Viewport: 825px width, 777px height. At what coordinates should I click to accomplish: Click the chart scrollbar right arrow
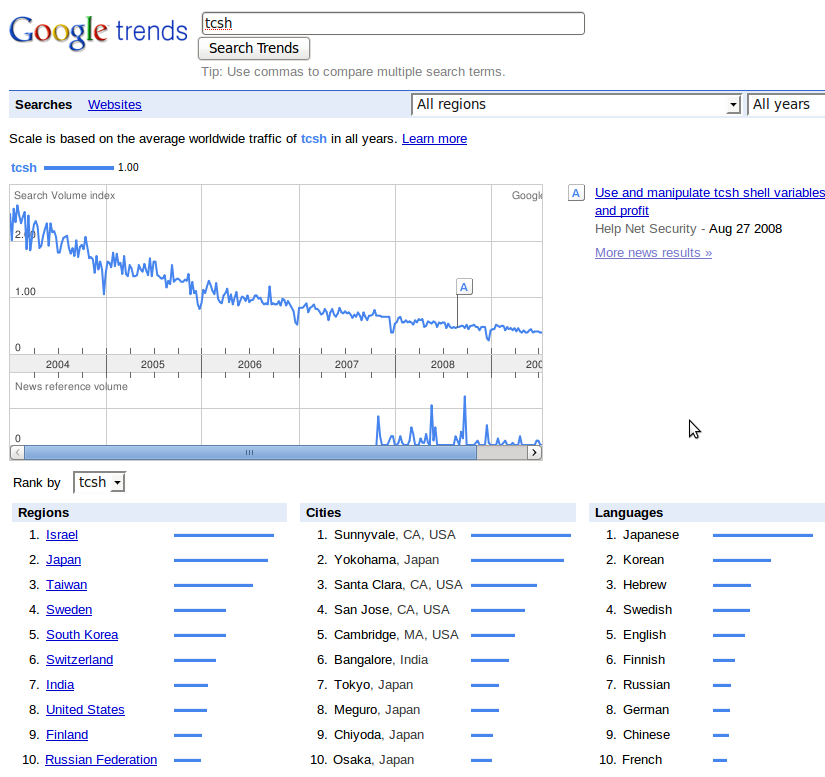click(535, 452)
